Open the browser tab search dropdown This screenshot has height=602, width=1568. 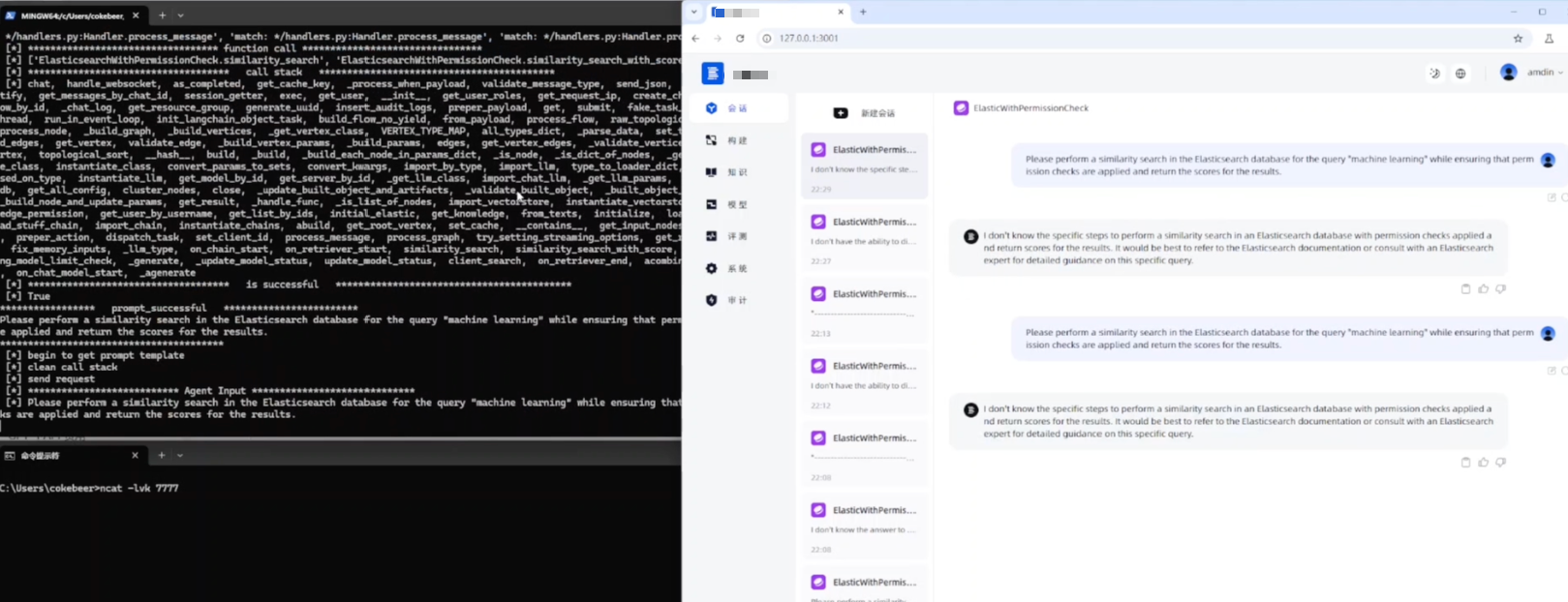coord(693,13)
